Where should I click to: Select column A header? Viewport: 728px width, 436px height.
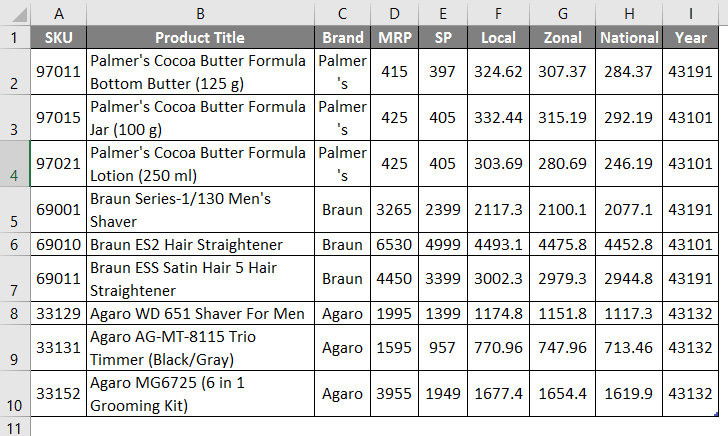(x=59, y=13)
